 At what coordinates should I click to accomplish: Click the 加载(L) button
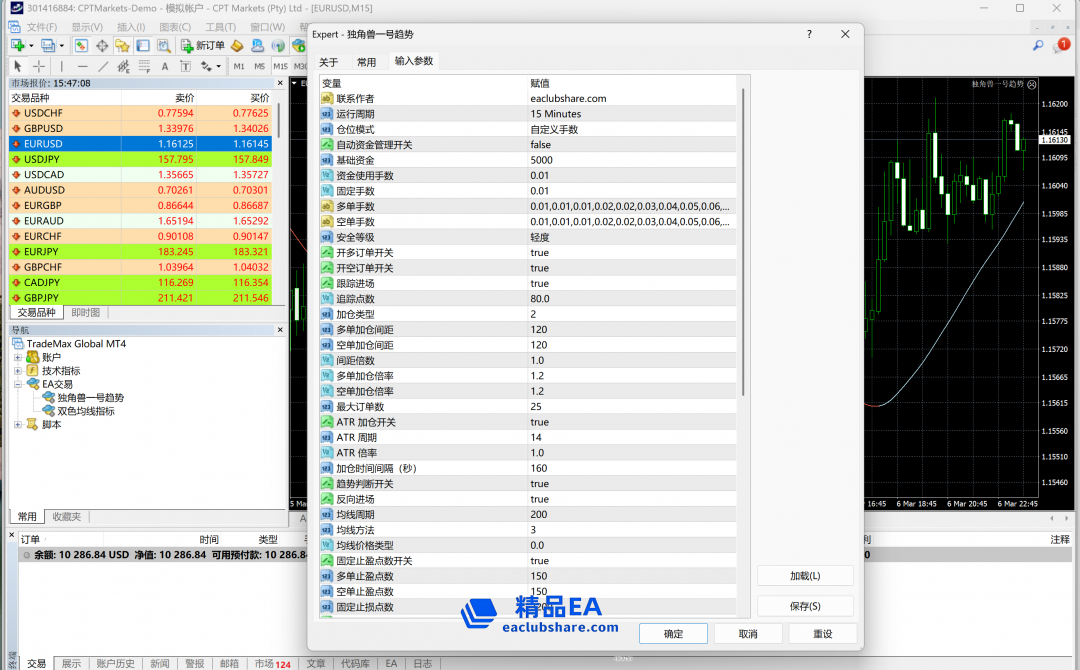coord(805,576)
